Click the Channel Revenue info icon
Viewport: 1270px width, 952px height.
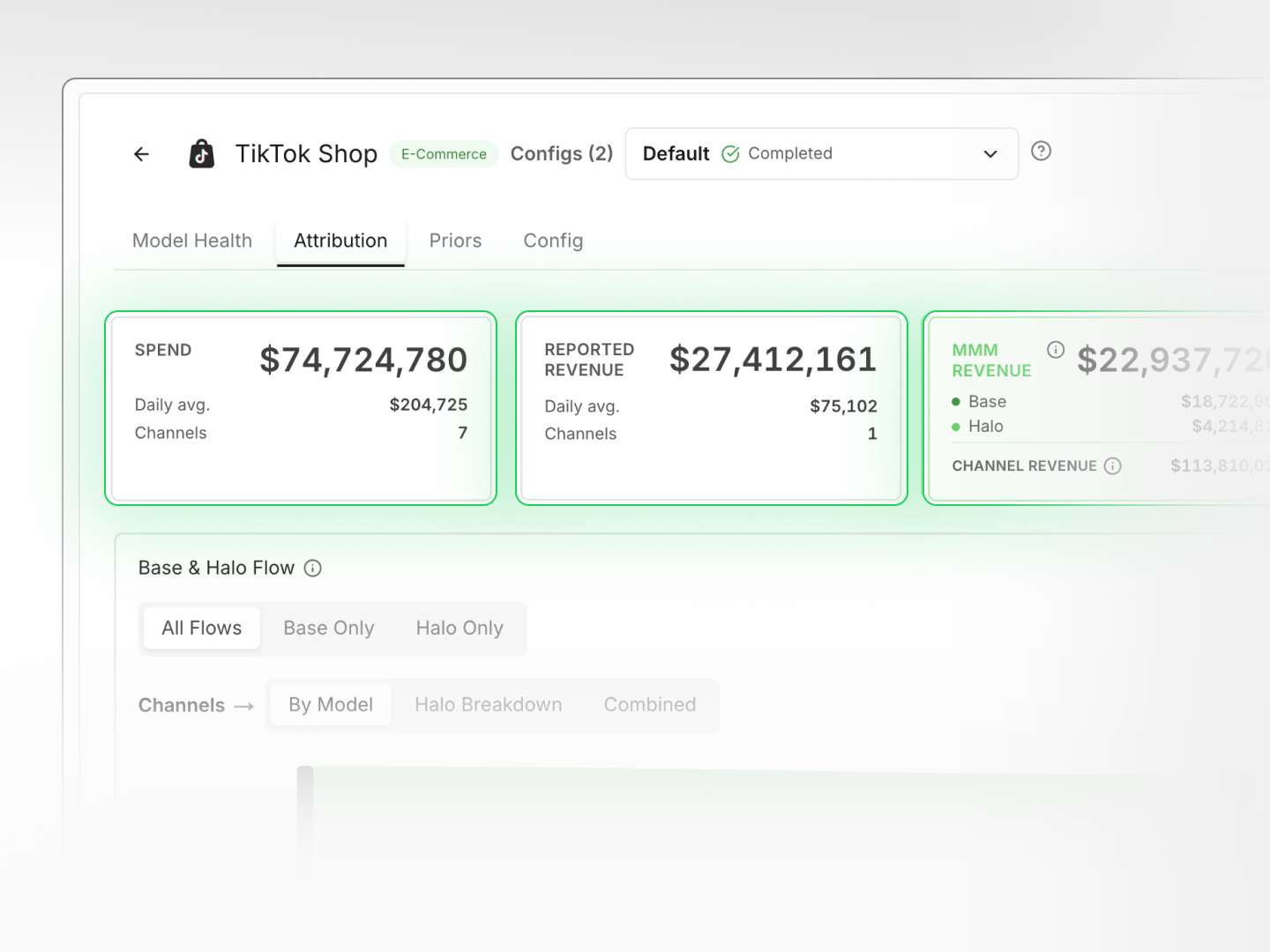pyautogui.click(x=1113, y=466)
